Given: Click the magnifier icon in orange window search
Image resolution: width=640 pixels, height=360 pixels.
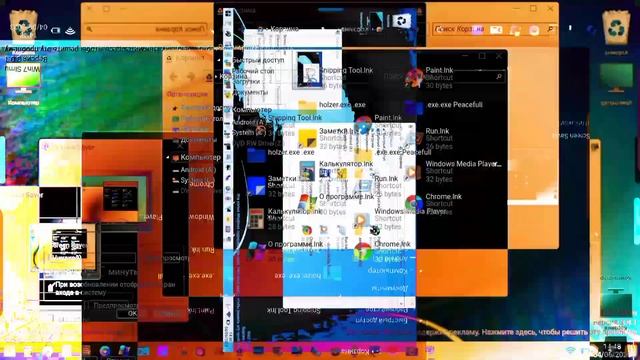Looking at the screenshot, I should click(x=551, y=29).
